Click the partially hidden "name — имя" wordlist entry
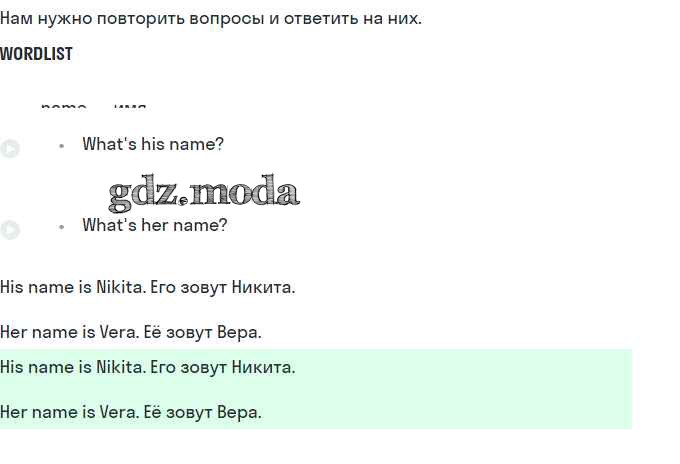The image size is (680, 464). click(94, 106)
